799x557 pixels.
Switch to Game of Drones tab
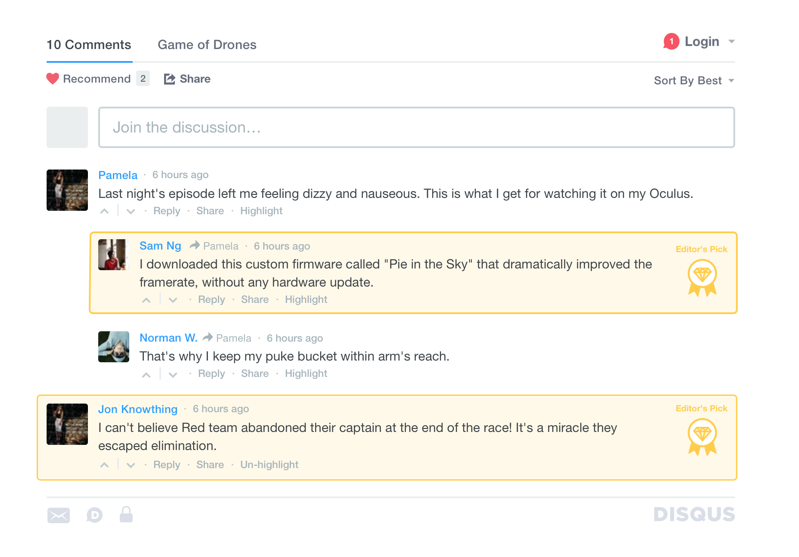pos(207,45)
